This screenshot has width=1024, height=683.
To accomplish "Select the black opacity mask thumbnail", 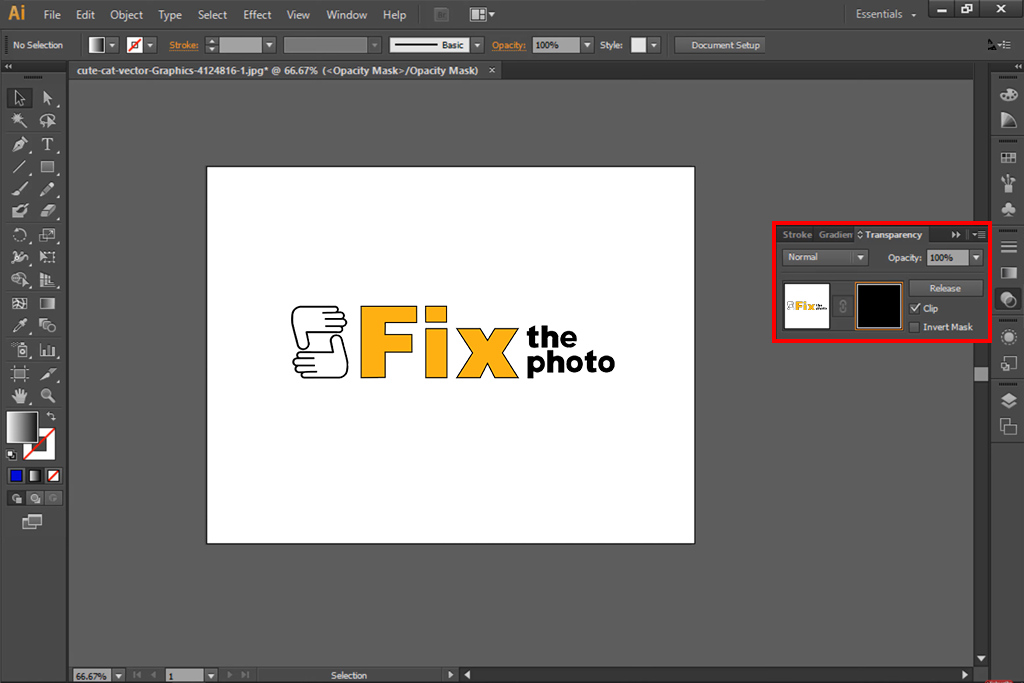I will point(879,306).
